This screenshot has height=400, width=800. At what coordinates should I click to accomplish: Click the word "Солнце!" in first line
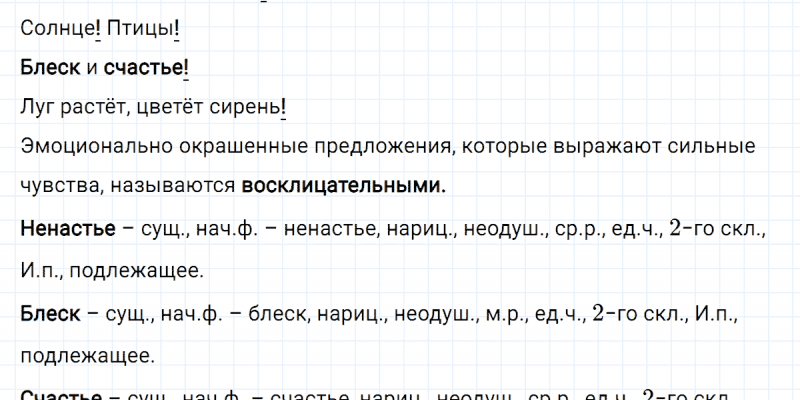[58, 31]
